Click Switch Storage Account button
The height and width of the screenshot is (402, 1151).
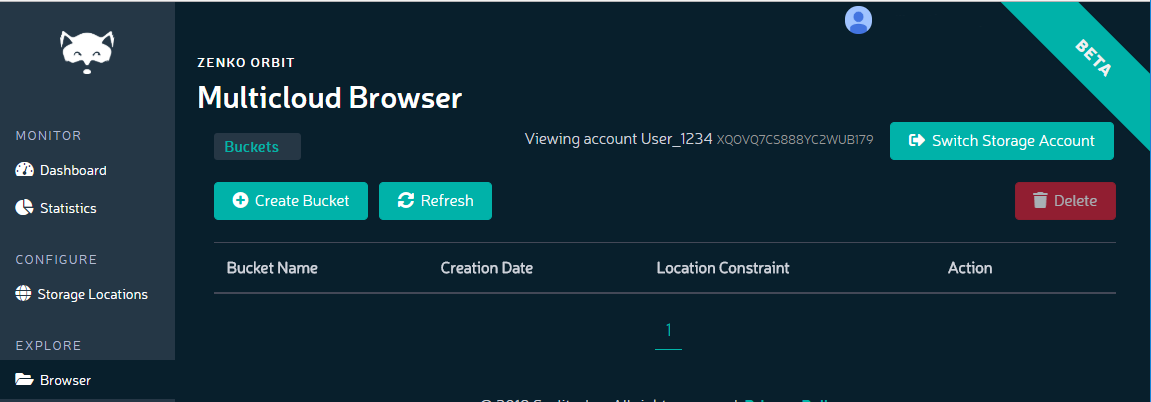(1002, 141)
